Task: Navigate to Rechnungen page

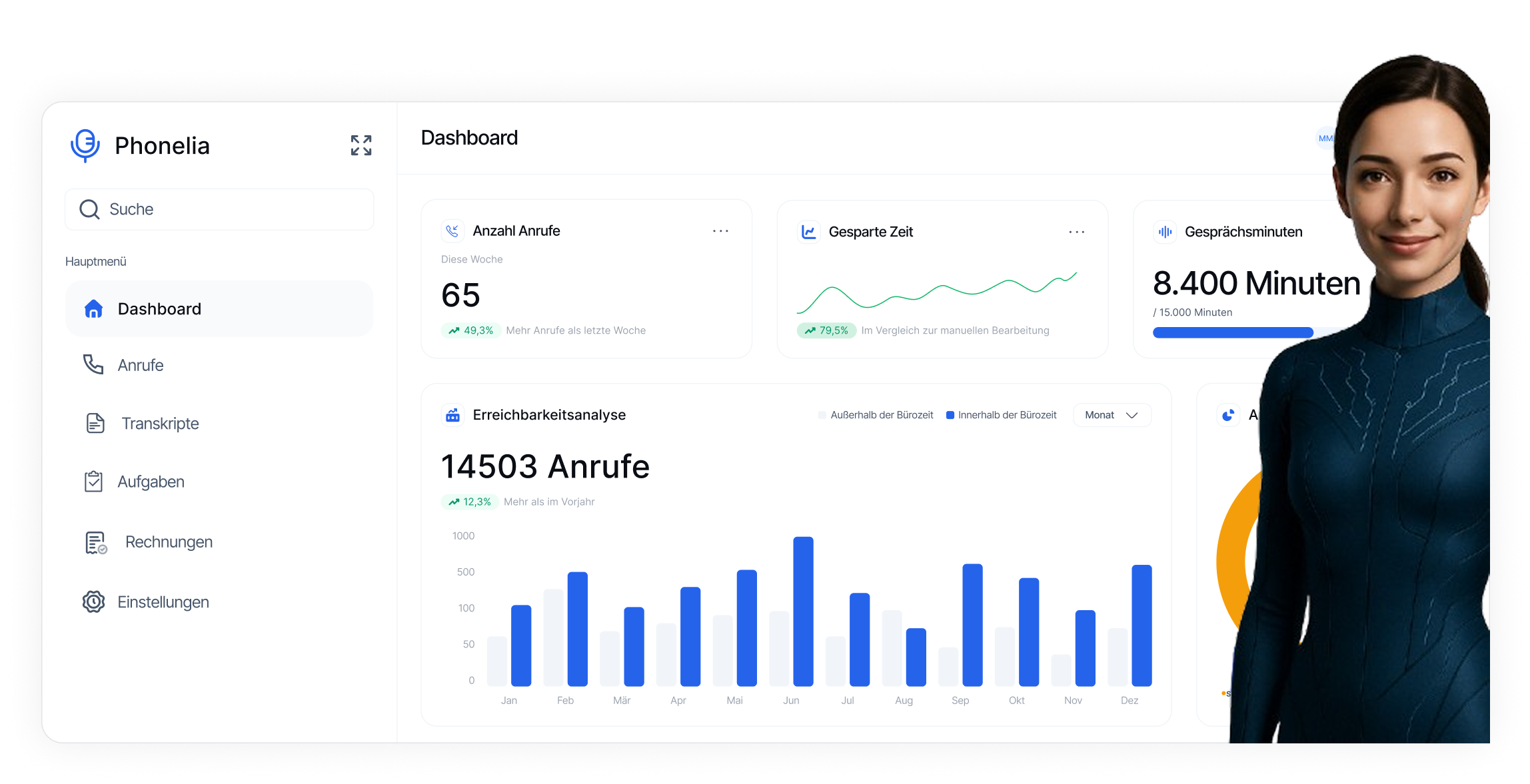Action: point(169,542)
